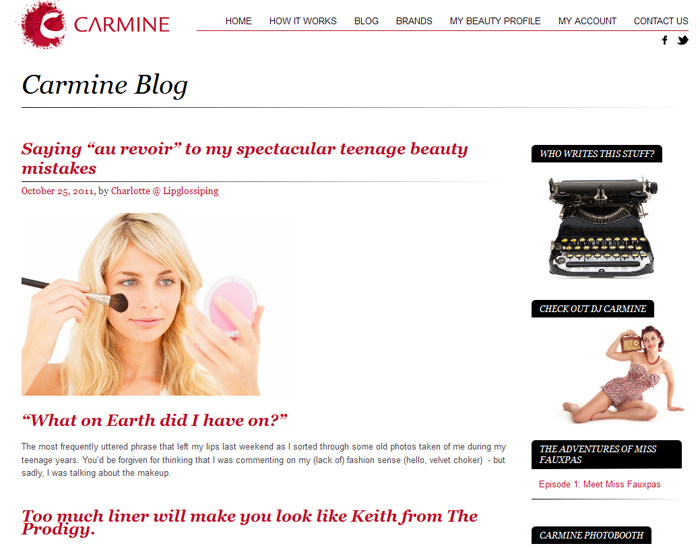
Task: Click the October 25, 2011 date link
Action: click(x=58, y=191)
